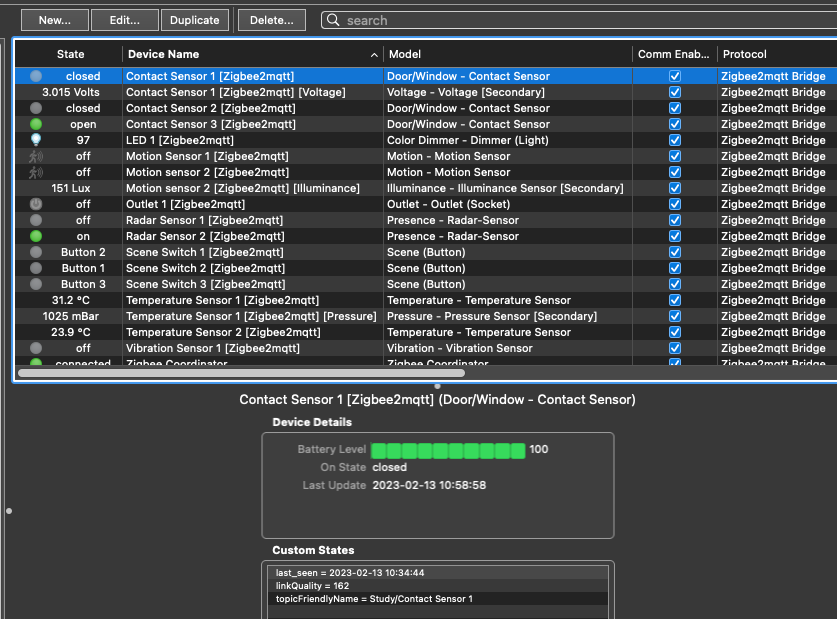The width and height of the screenshot is (837, 619).
Task: Click the sort arrow in Device Name header
Action: click(374, 54)
